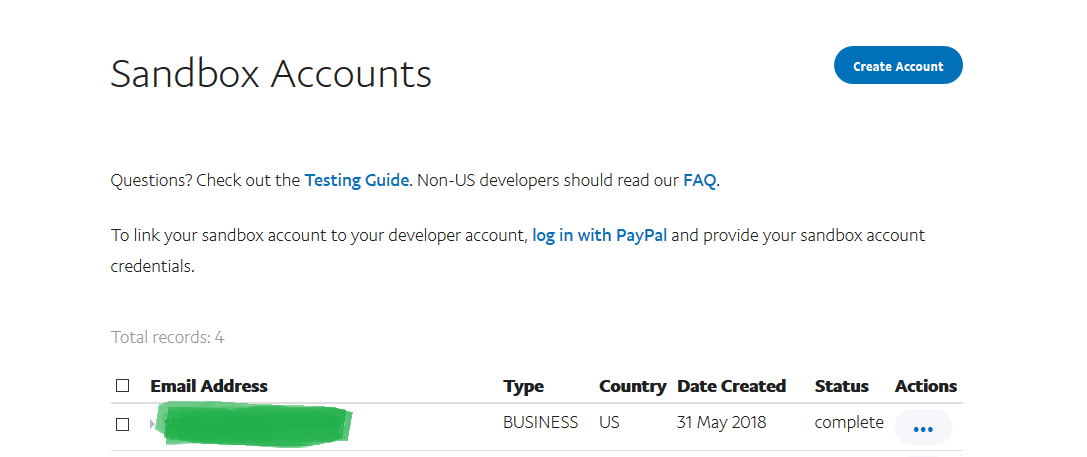Click the Actions column header
1087x457 pixels.
[x=925, y=386]
